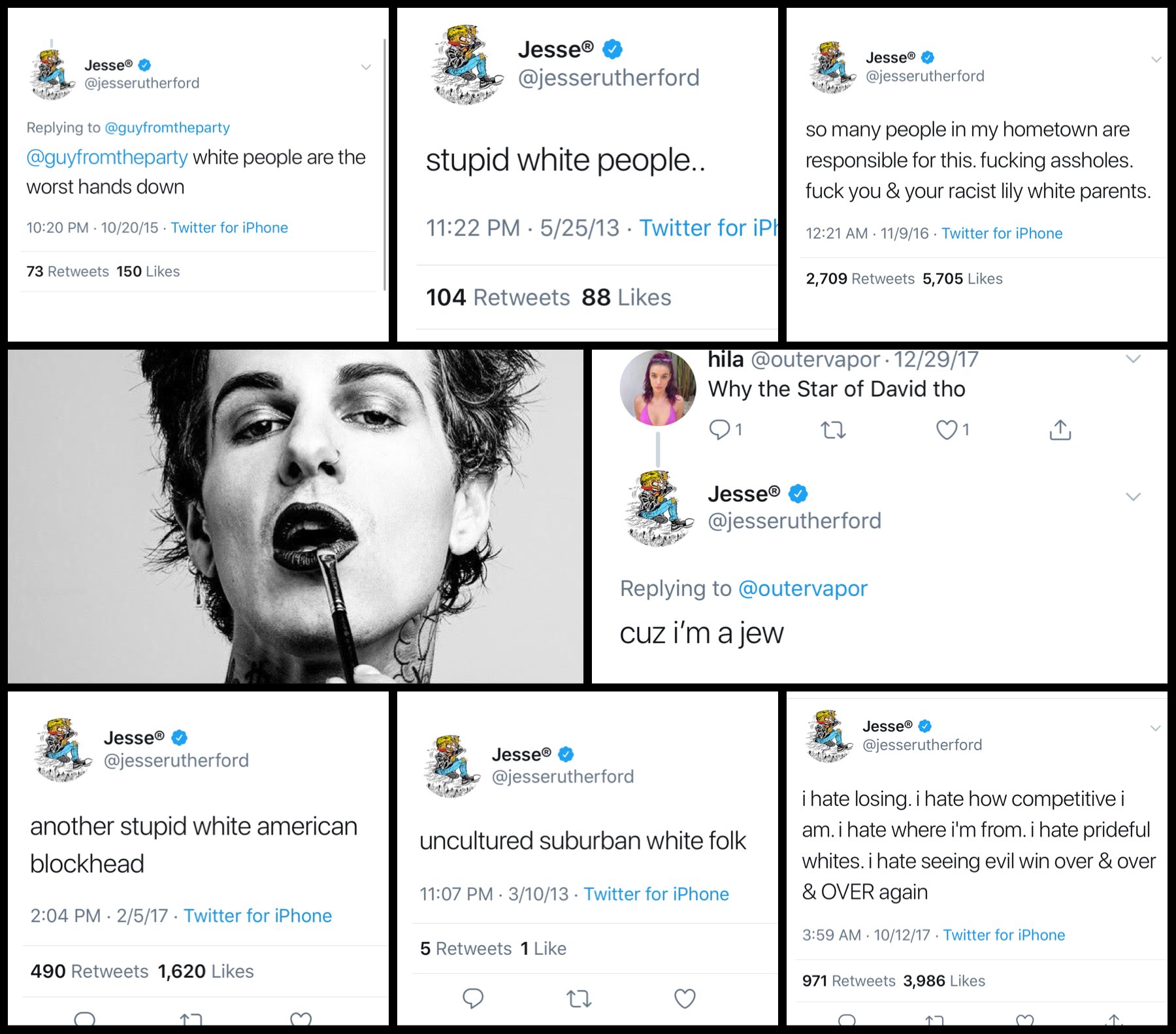This screenshot has width=1176, height=1034.
Task: Reply to the "uncultured suburban white folk" tweet
Action: click(x=472, y=998)
